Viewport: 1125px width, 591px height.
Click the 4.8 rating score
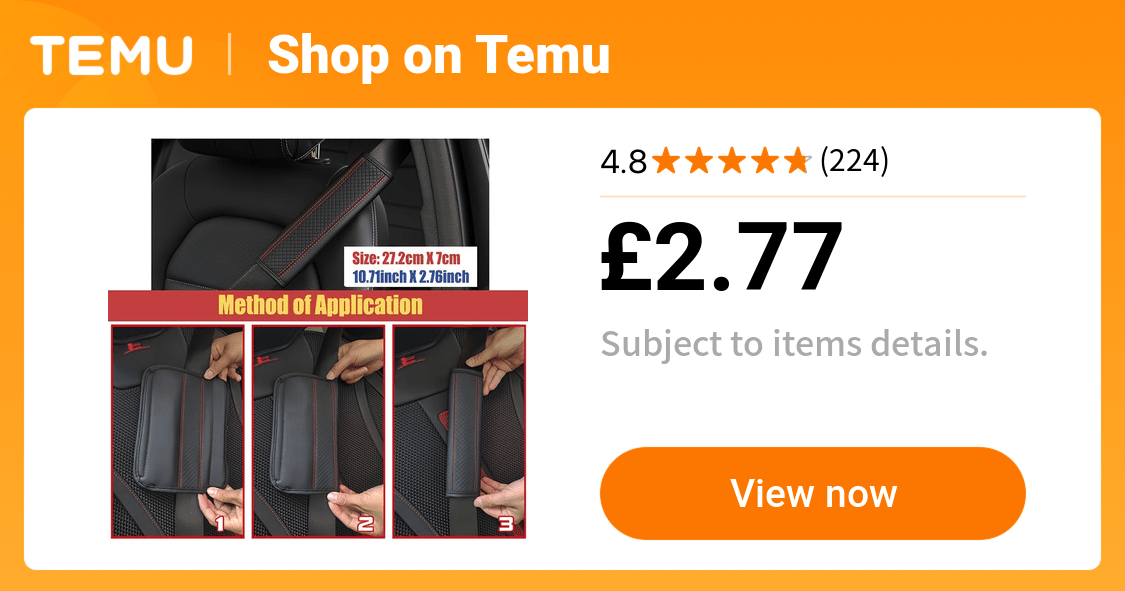623,161
